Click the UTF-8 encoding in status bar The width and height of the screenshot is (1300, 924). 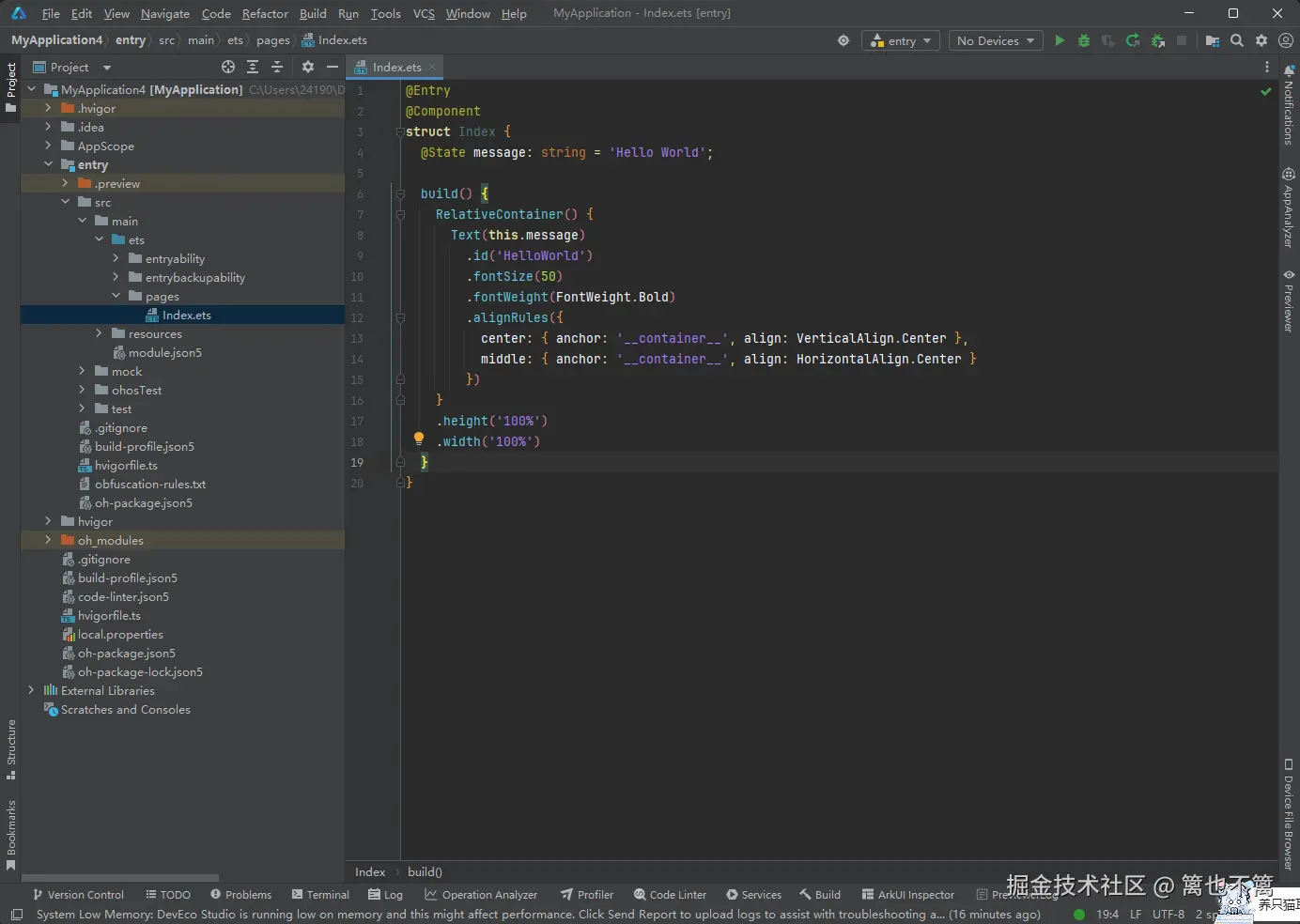[1168, 914]
